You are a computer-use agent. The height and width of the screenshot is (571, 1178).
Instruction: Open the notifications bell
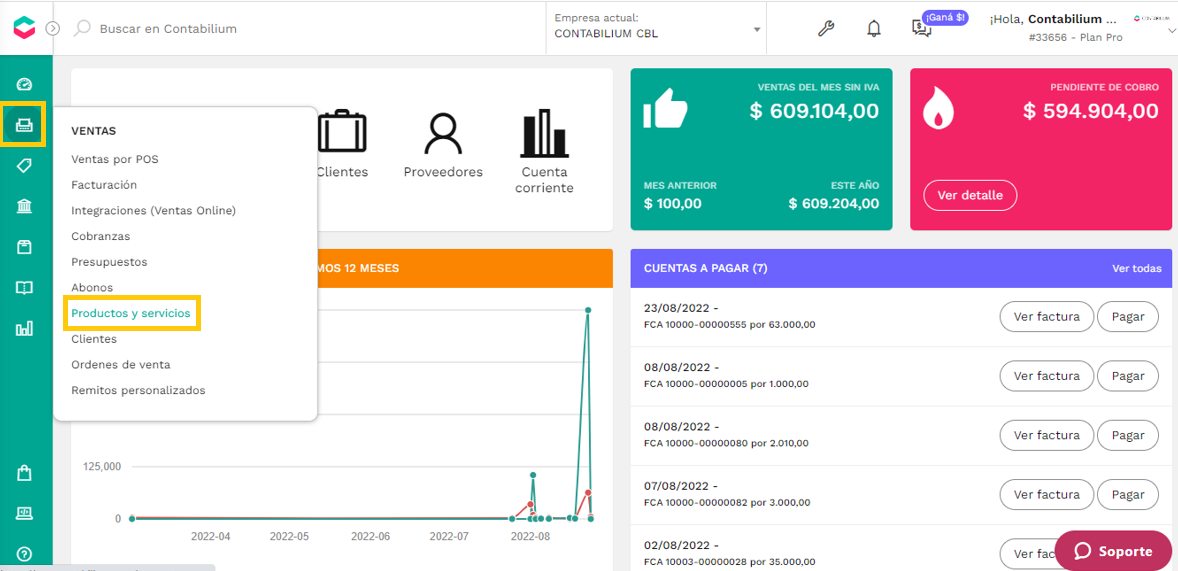pyautogui.click(x=874, y=29)
